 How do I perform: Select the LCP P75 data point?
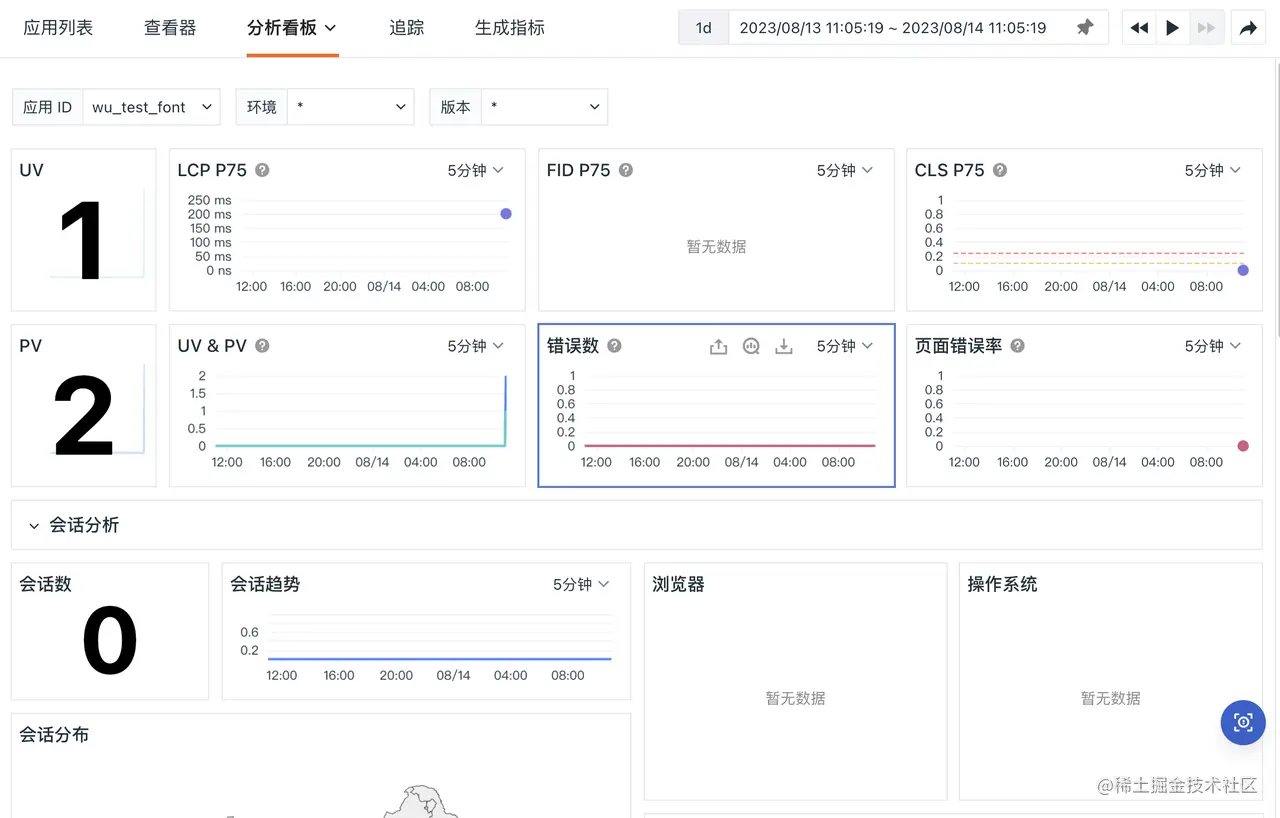point(506,214)
